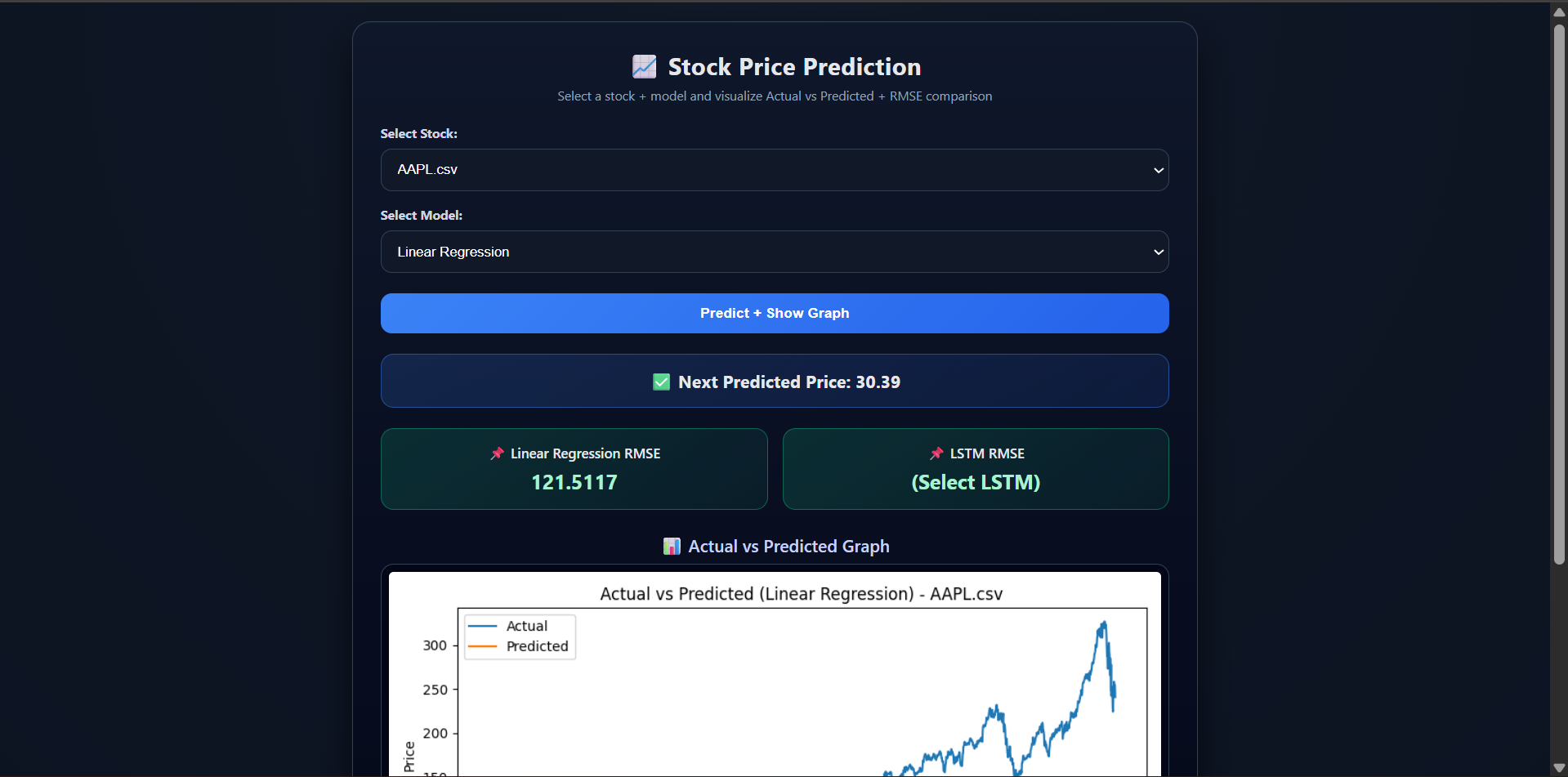
Task: Click the 'Actual' legend entry in the chart
Action: point(527,626)
